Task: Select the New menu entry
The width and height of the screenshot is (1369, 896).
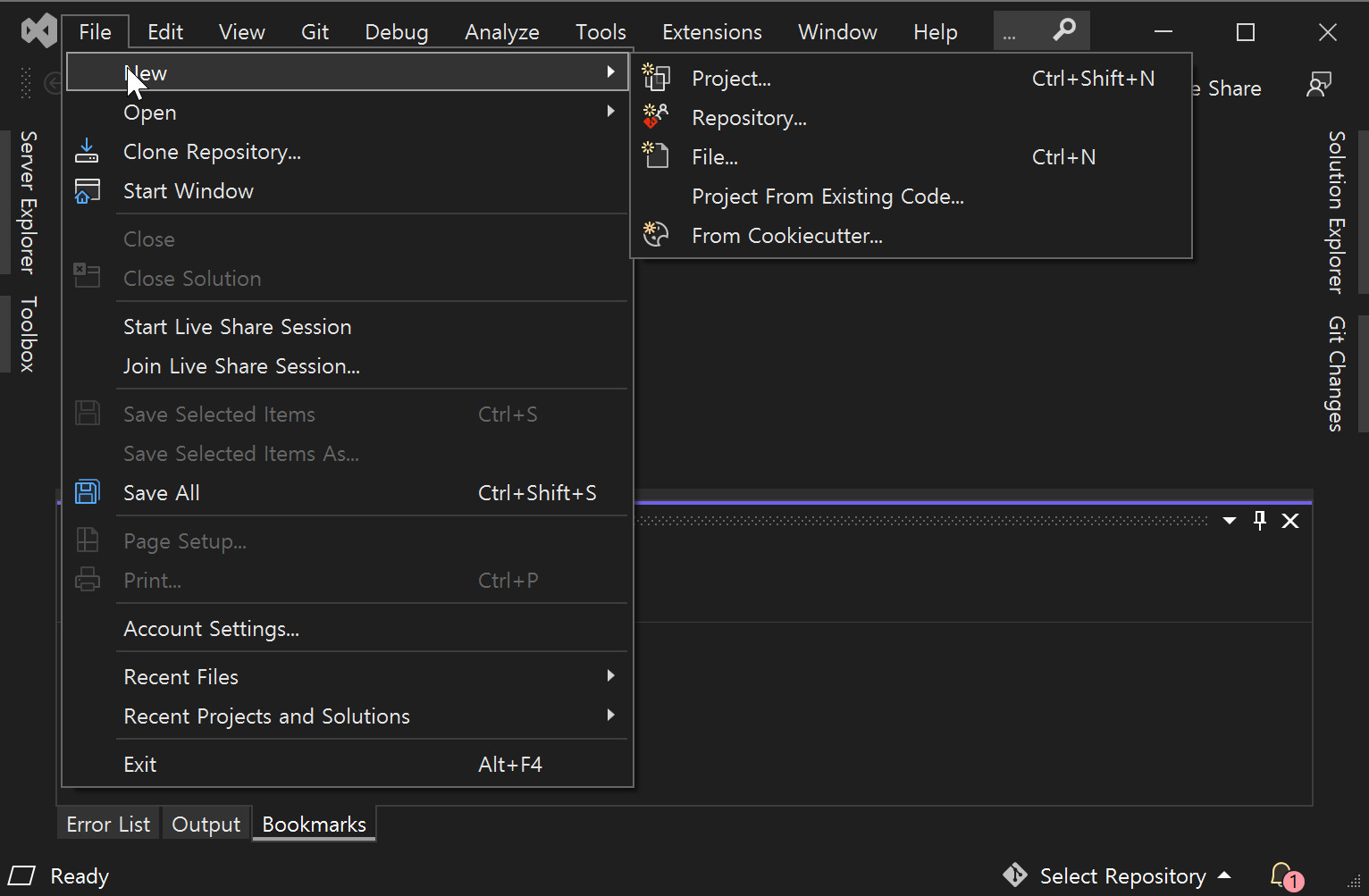Action: coord(348,72)
